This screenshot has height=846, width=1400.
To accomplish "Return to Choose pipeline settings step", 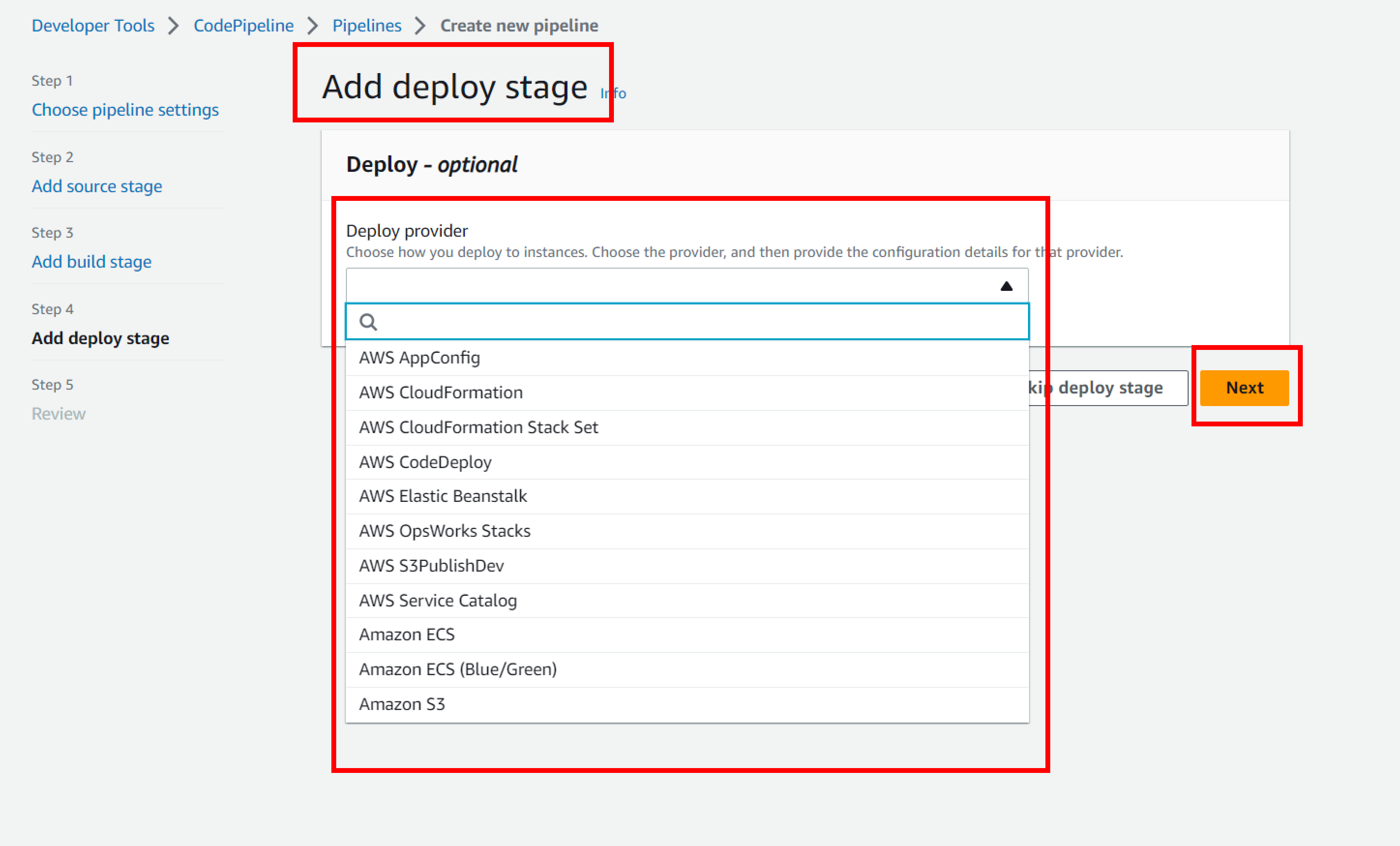I will 125,110.
